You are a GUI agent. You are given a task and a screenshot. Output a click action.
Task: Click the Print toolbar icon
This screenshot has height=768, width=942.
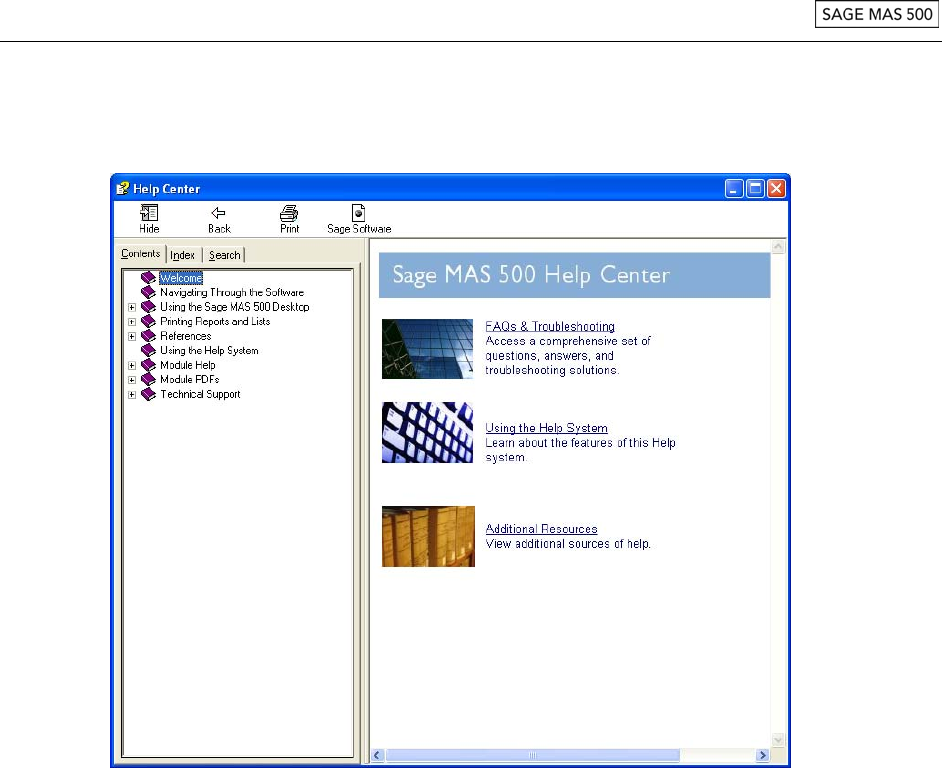289,213
